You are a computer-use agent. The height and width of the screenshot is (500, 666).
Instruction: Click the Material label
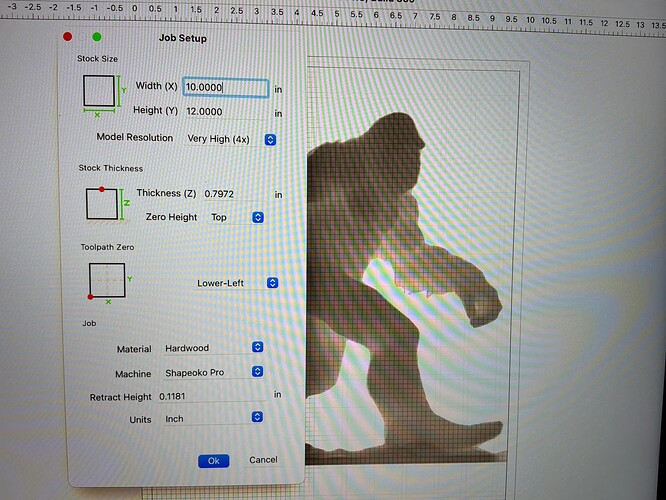(x=134, y=349)
